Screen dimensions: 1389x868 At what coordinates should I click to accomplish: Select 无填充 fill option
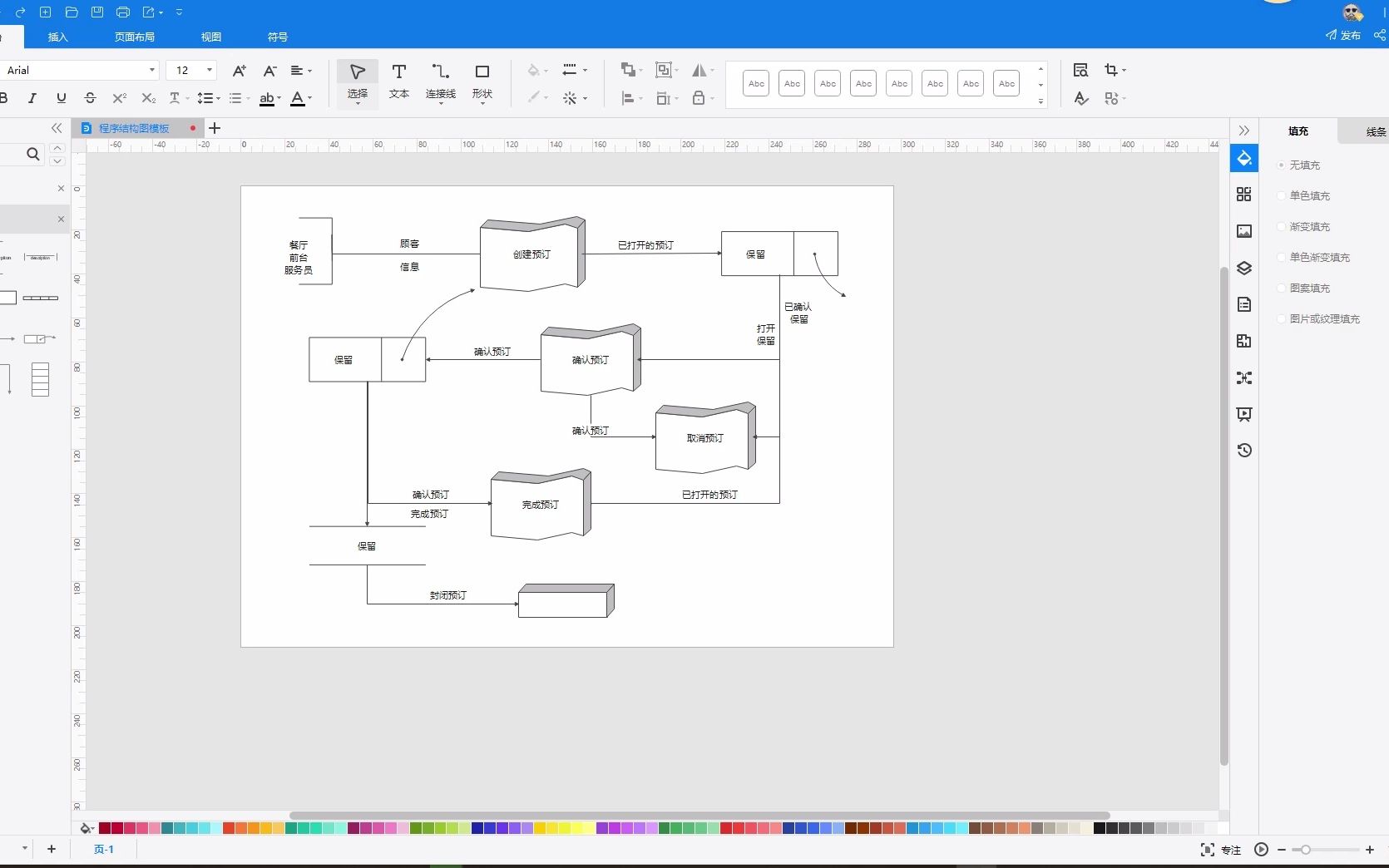(x=1299, y=165)
